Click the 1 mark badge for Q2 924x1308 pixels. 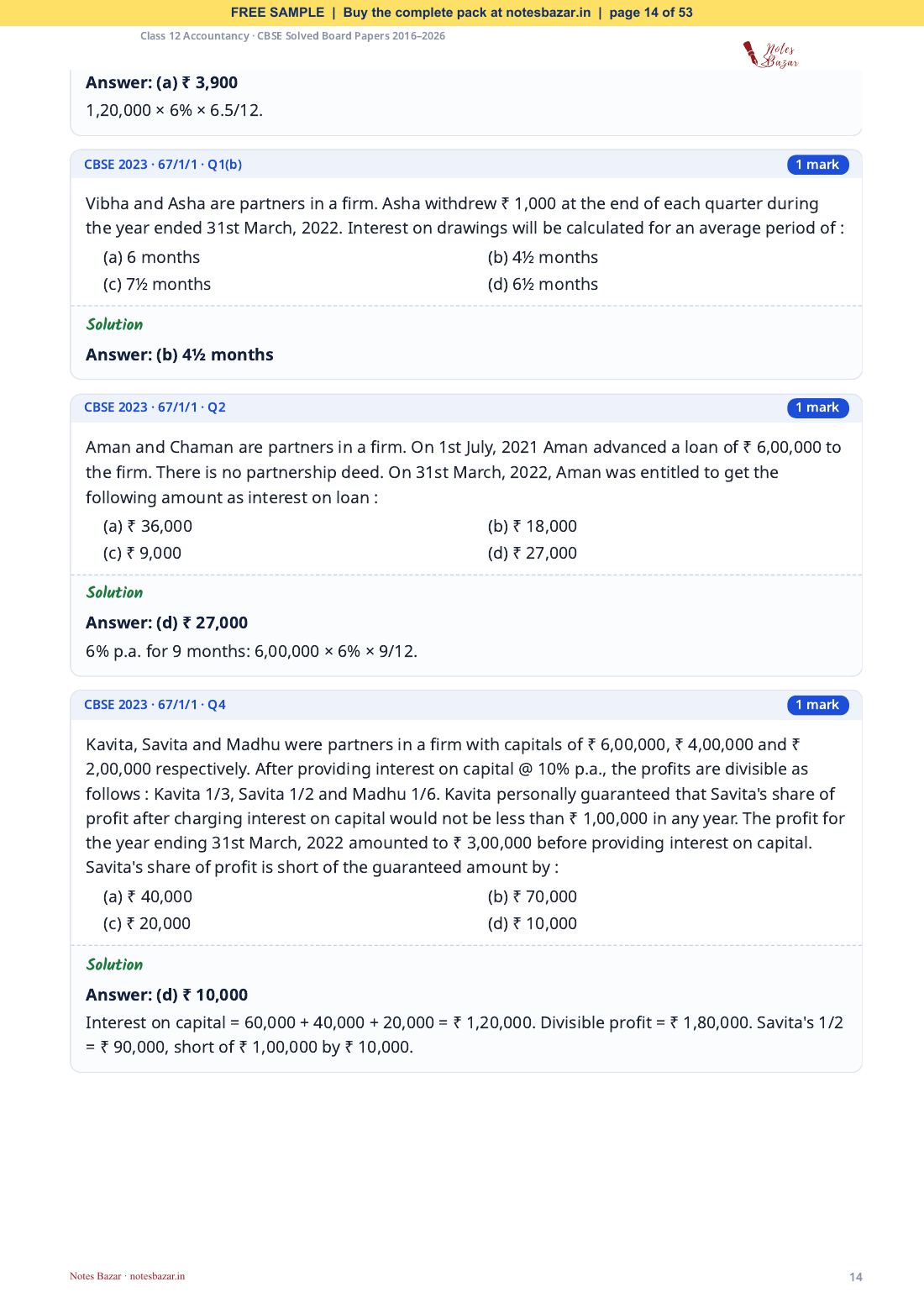coord(817,407)
